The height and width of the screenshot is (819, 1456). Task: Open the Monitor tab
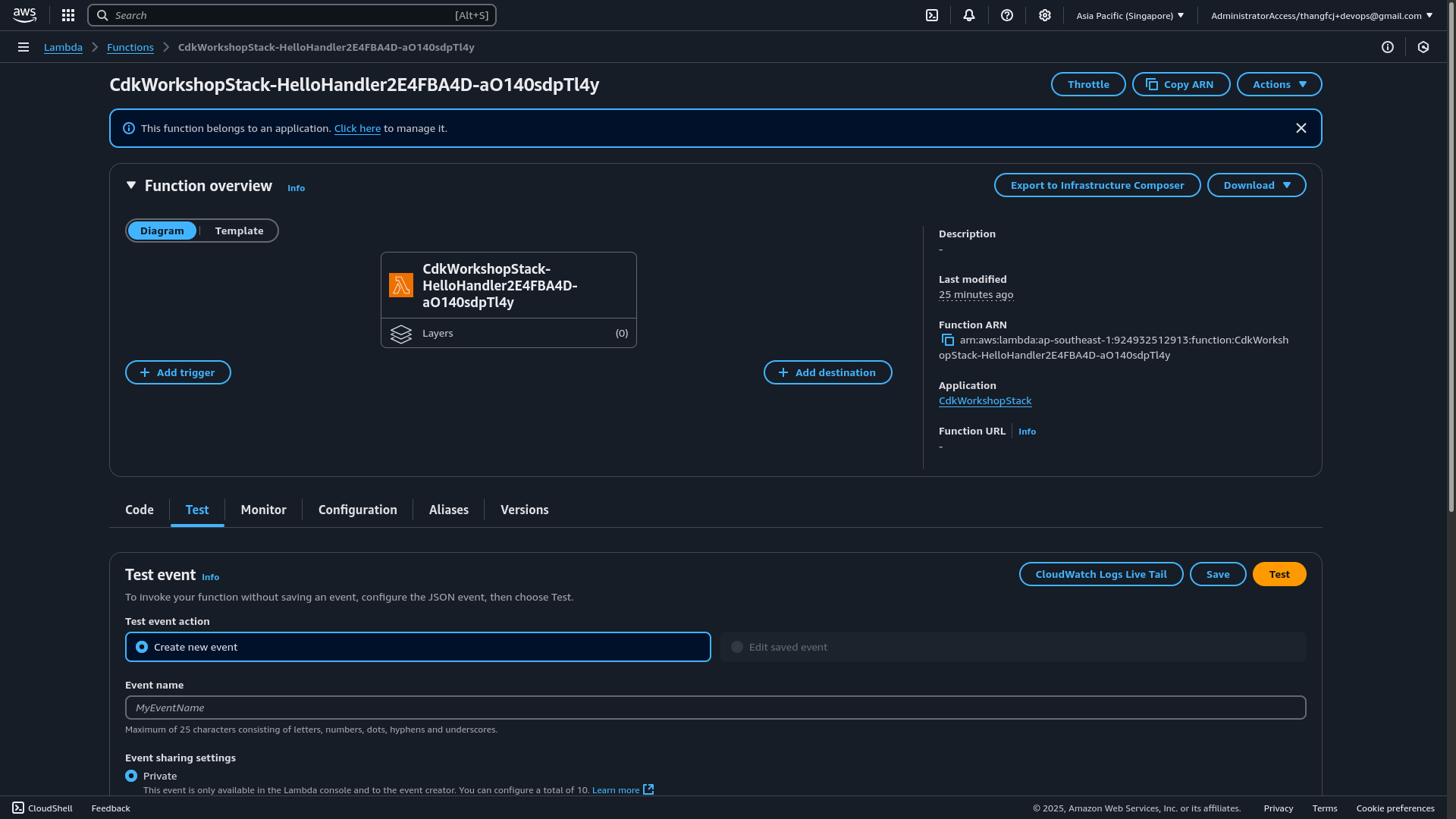(263, 510)
